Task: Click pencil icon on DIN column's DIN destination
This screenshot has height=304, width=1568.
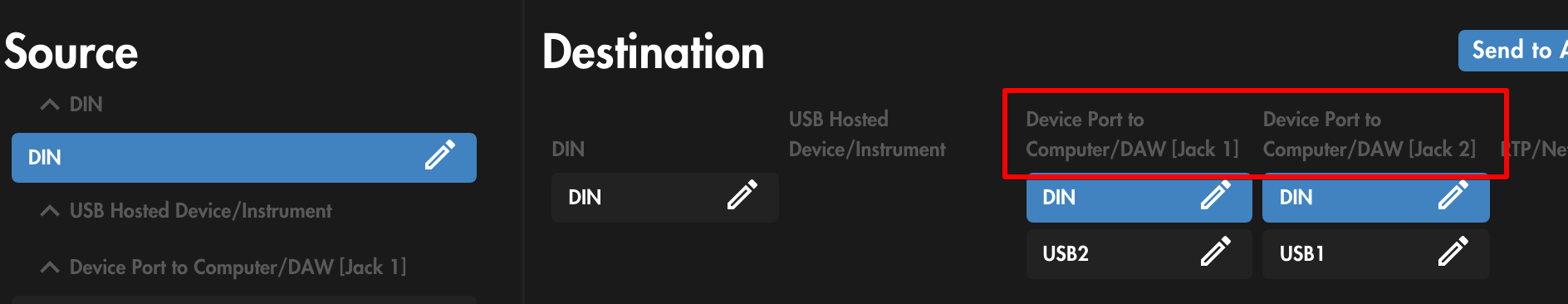Action: [742, 194]
